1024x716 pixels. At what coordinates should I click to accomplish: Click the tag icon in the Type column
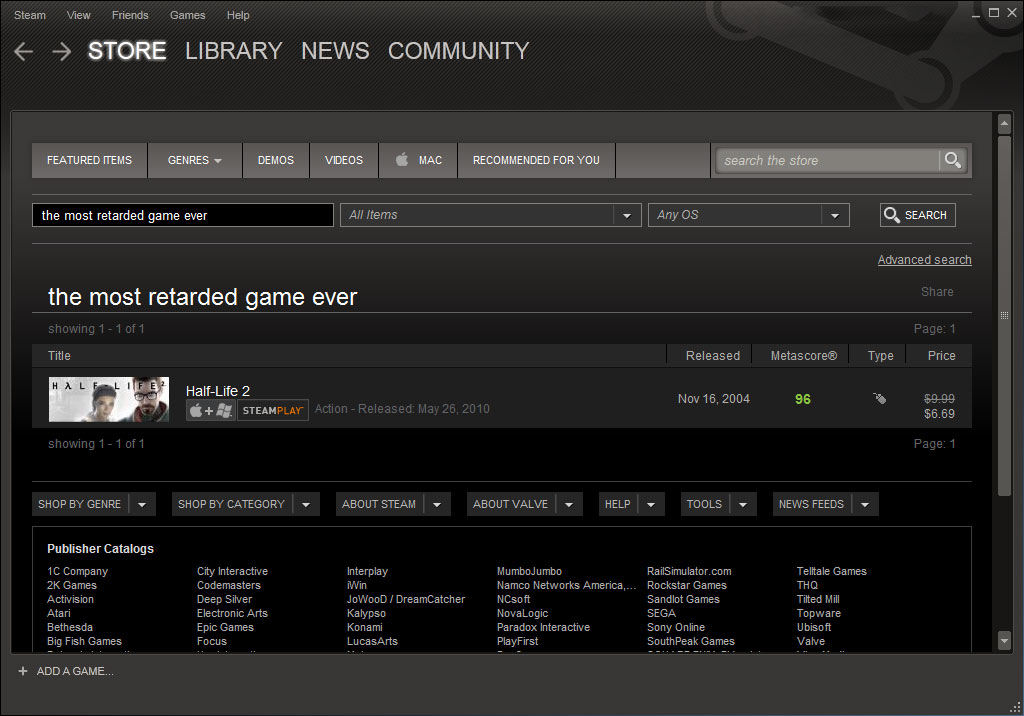tap(879, 399)
